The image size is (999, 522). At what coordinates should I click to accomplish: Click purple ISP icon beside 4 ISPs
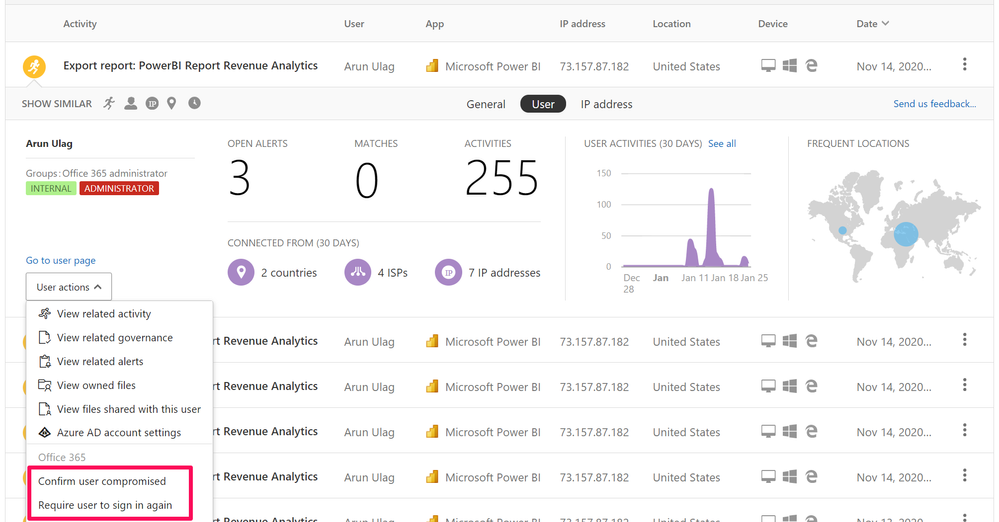coord(357,273)
